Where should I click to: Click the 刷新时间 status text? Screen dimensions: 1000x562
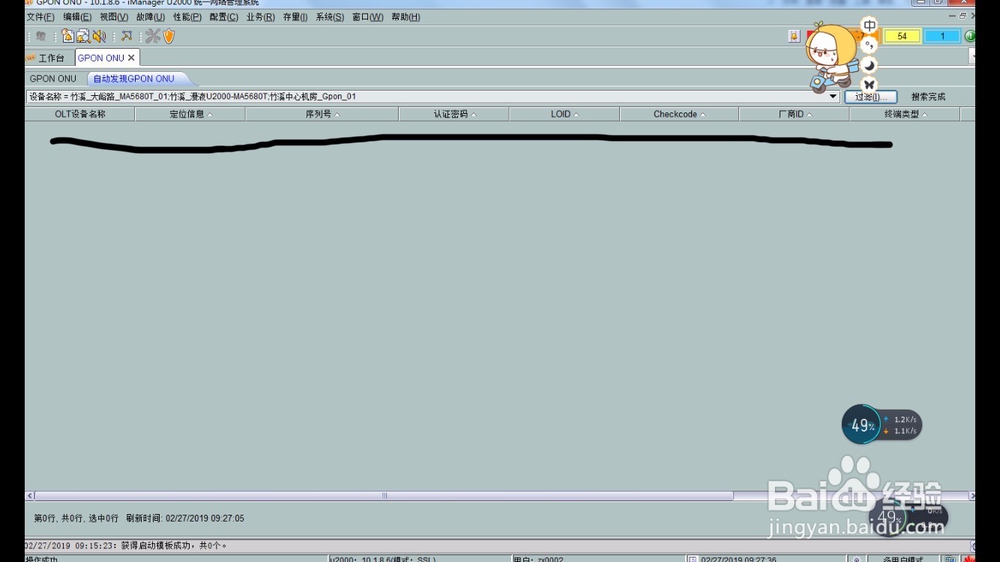coord(185,519)
